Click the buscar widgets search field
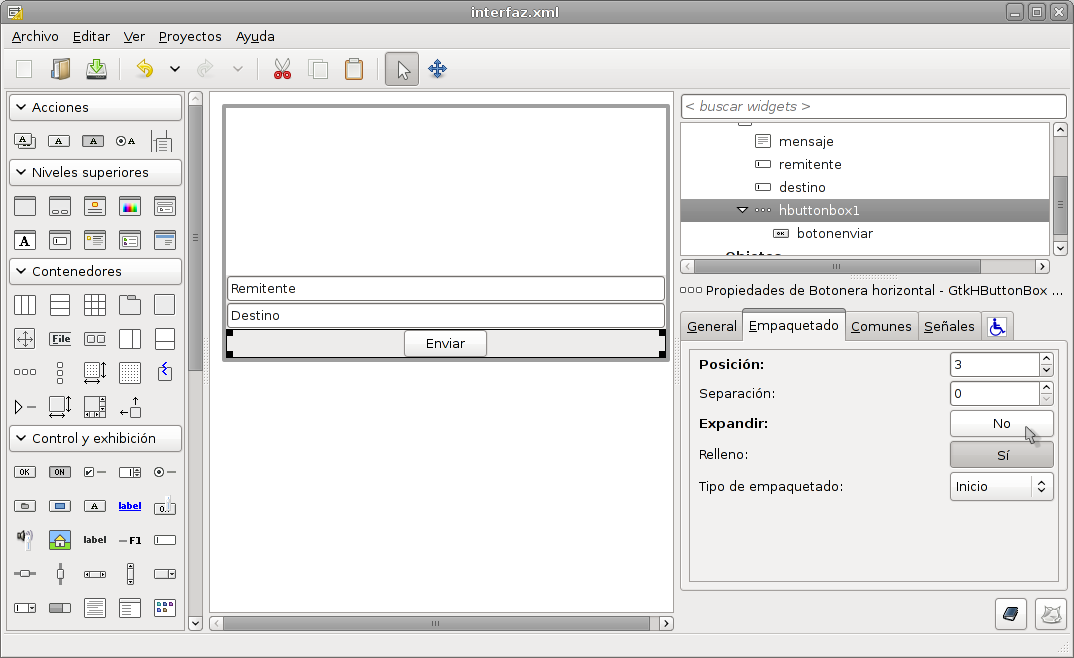This screenshot has width=1074, height=658. click(x=873, y=107)
